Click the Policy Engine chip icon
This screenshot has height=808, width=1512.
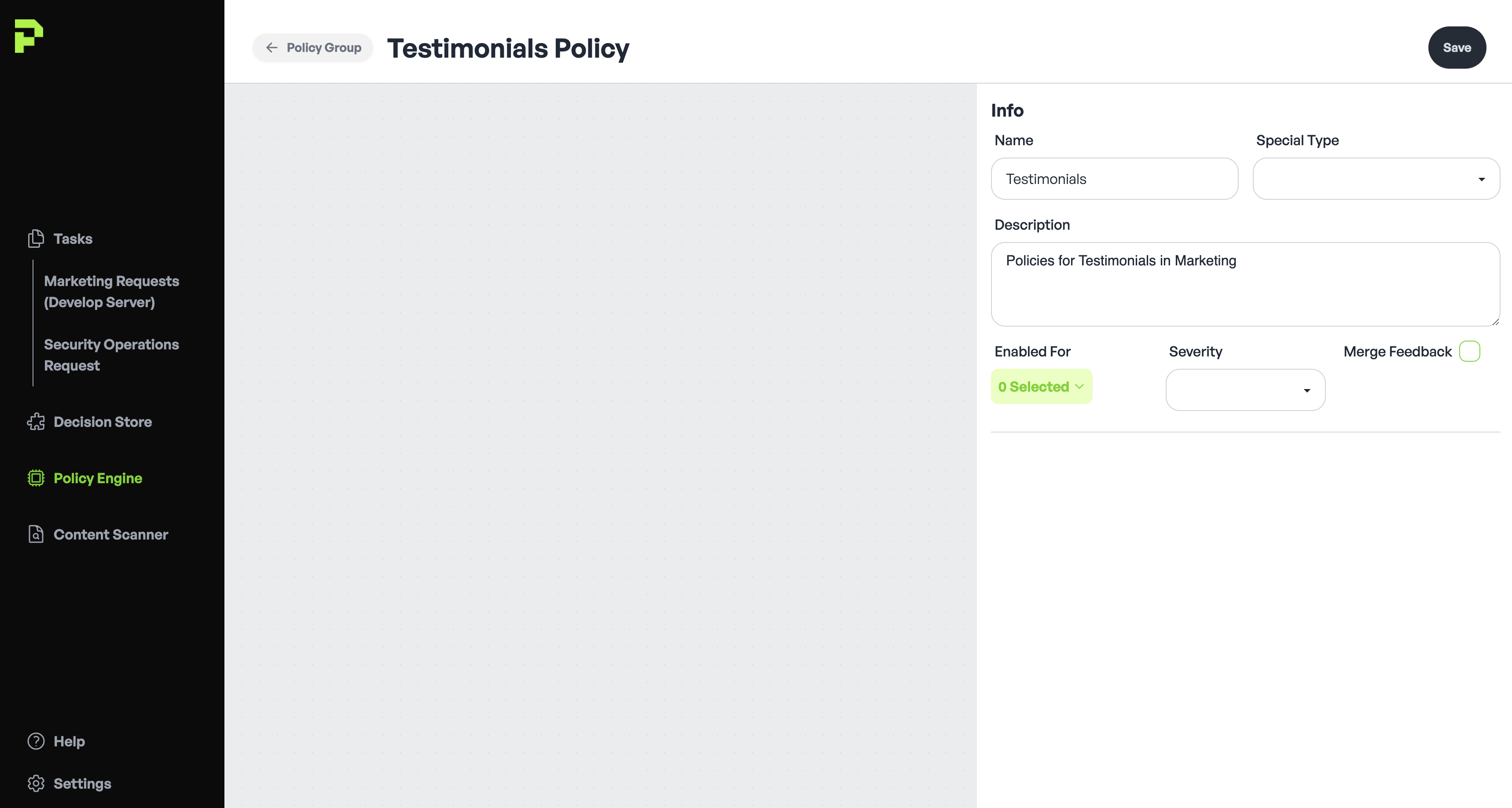pos(36,478)
